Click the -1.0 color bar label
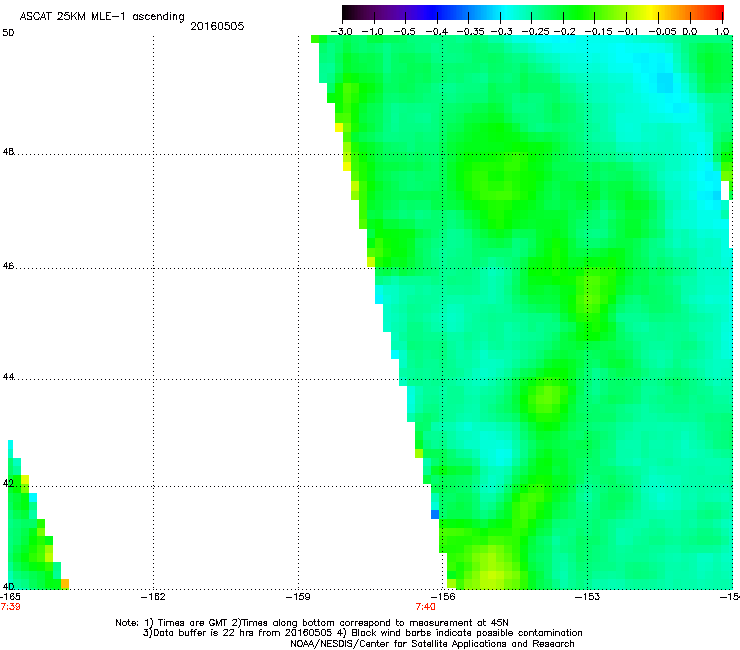 pyautogui.click(x=373, y=32)
